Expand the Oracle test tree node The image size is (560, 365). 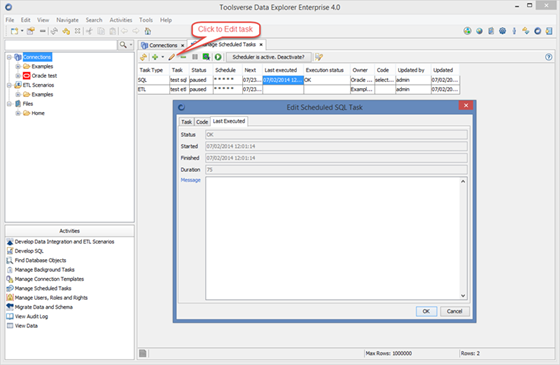pos(18,76)
